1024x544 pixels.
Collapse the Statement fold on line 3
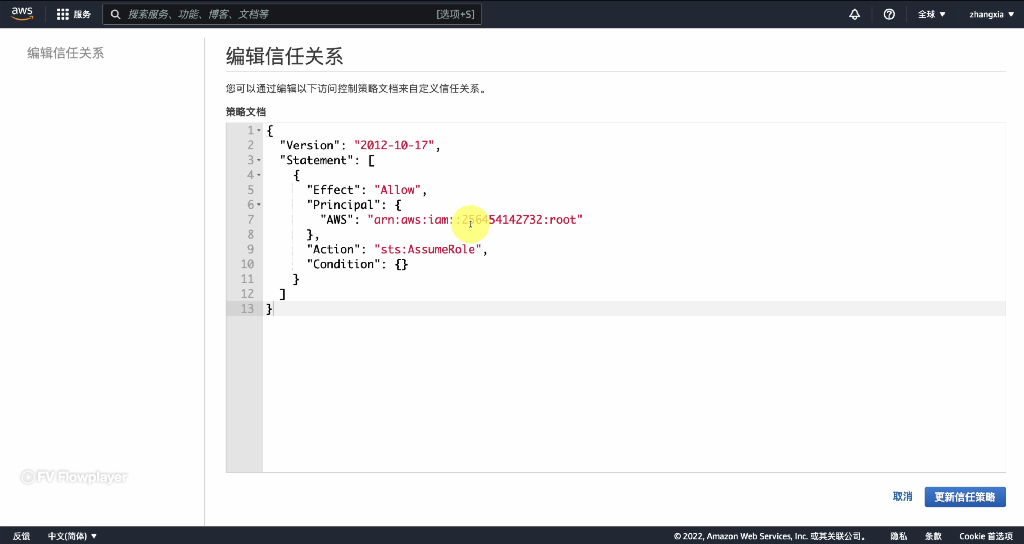(259, 160)
